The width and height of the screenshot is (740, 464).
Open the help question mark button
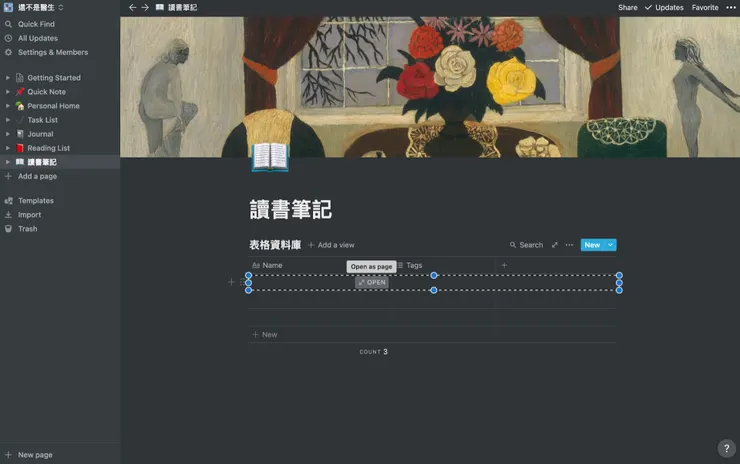[x=726, y=448]
